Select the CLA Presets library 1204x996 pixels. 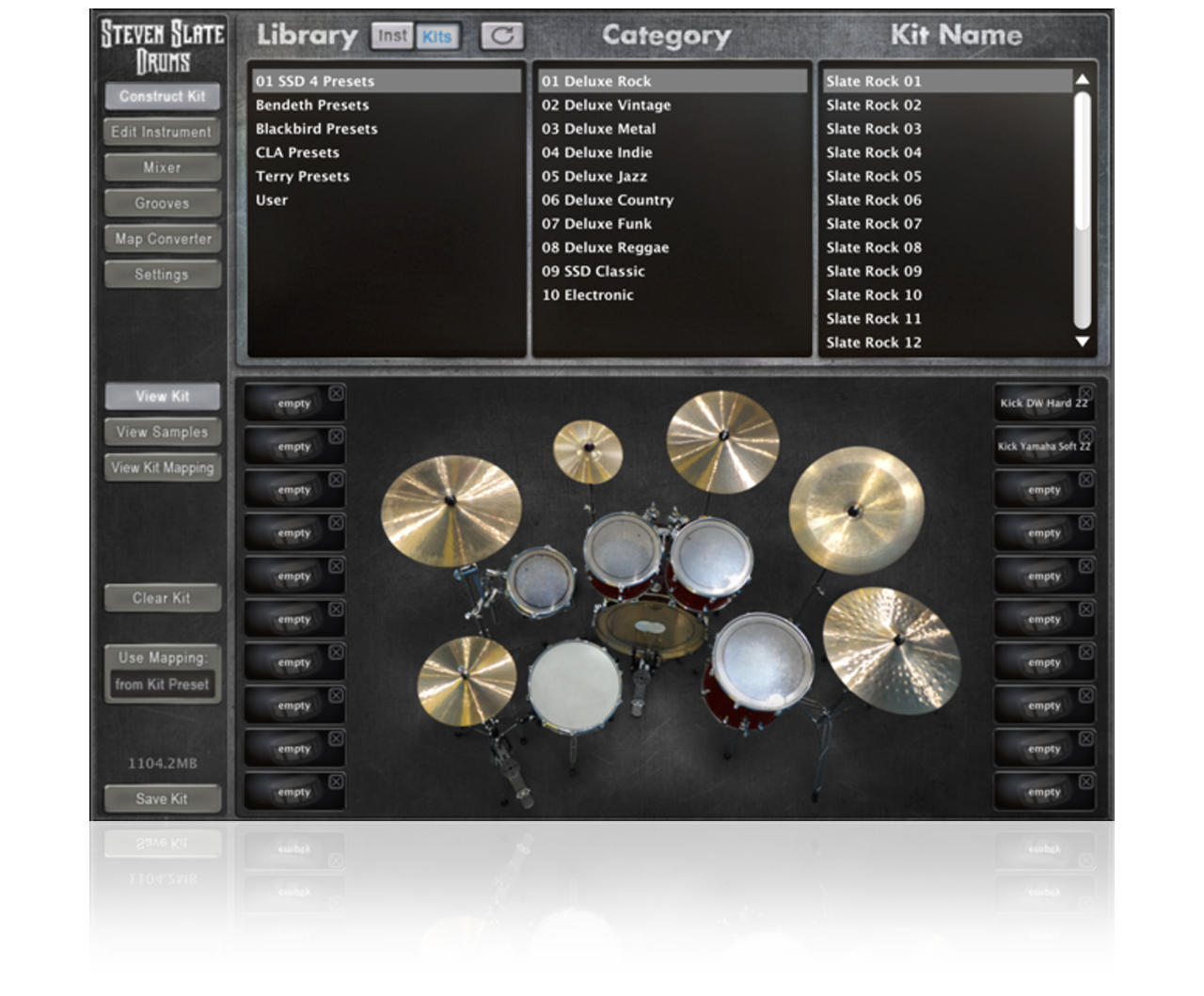[386, 152]
